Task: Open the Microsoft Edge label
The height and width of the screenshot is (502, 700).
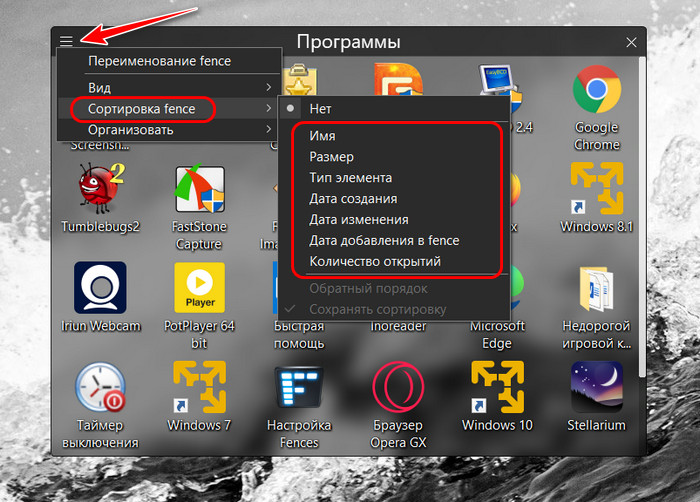Action: coord(497,335)
